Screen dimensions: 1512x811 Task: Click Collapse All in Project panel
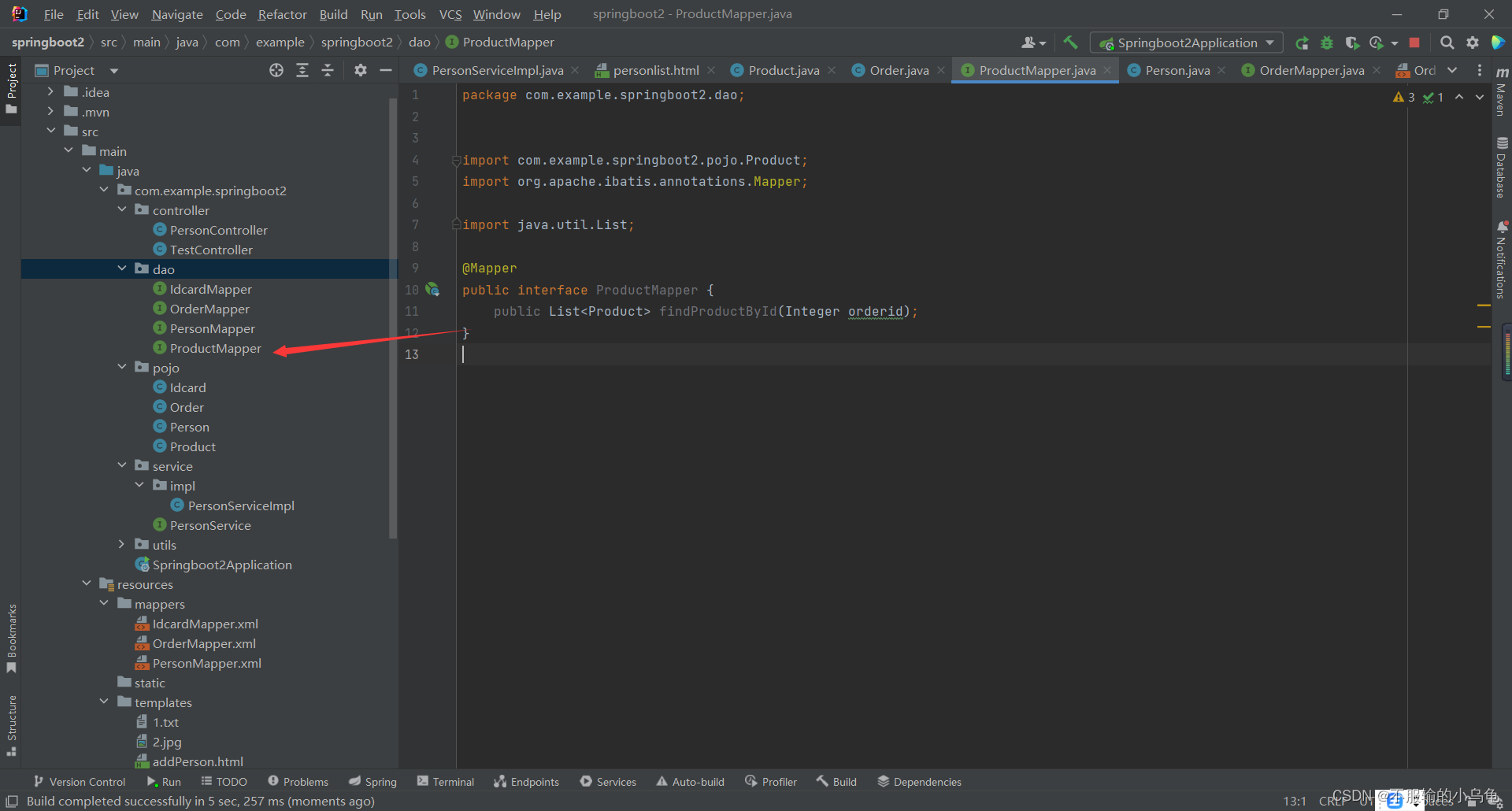(x=328, y=70)
